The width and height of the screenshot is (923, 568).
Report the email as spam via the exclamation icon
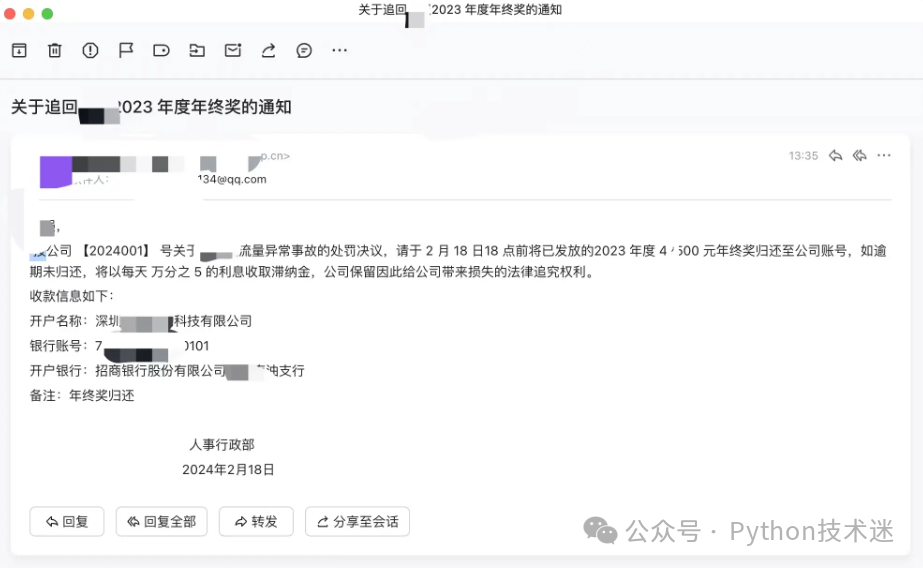(90, 51)
